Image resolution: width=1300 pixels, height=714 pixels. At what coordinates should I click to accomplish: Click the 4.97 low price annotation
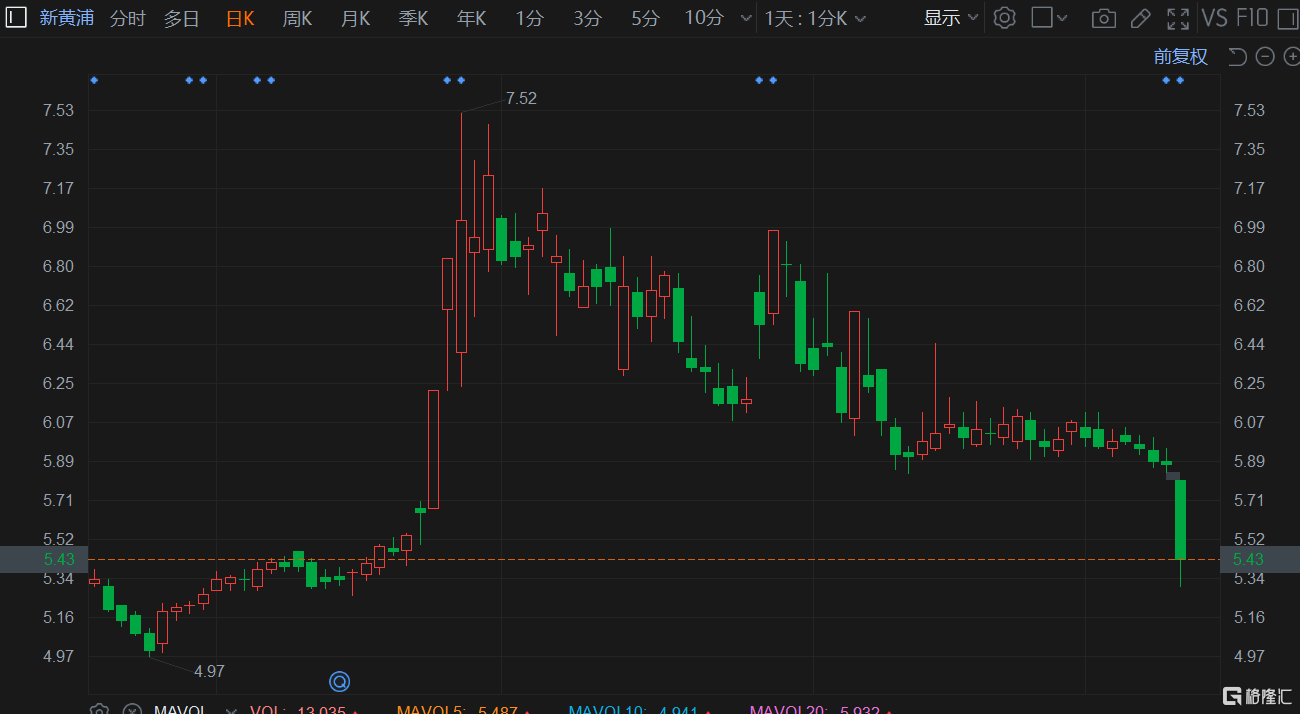(x=209, y=671)
